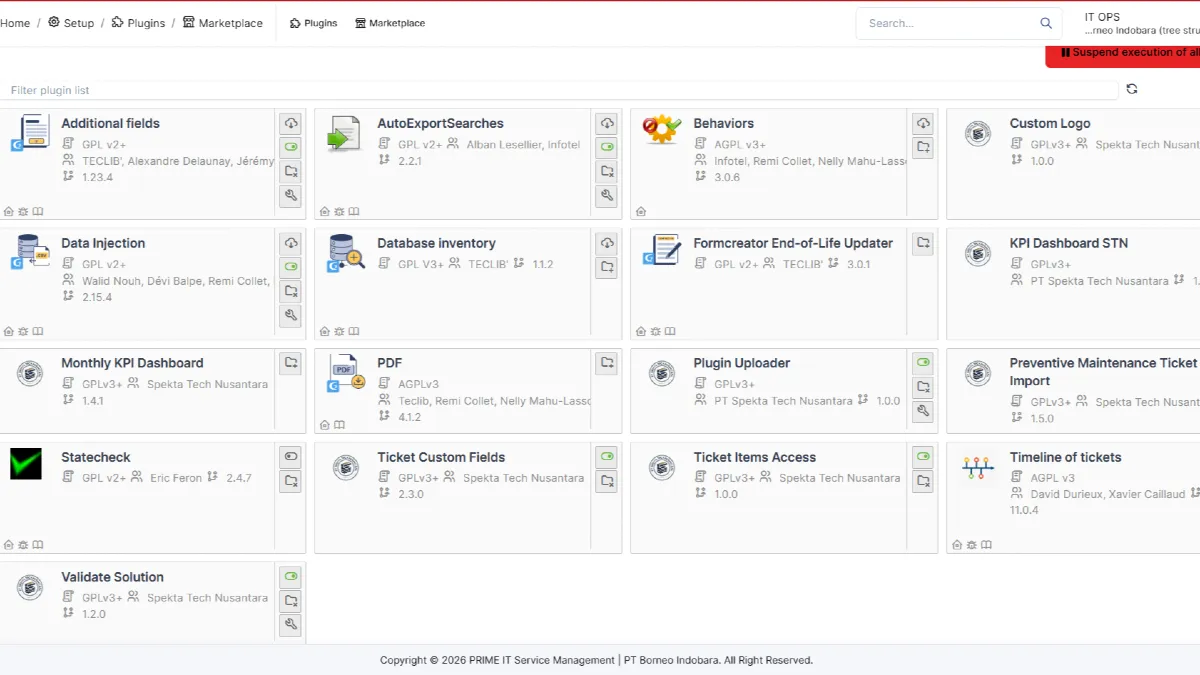Disable the Data Injection plugin toggle
Image resolution: width=1200 pixels, height=675 pixels.
point(291,268)
